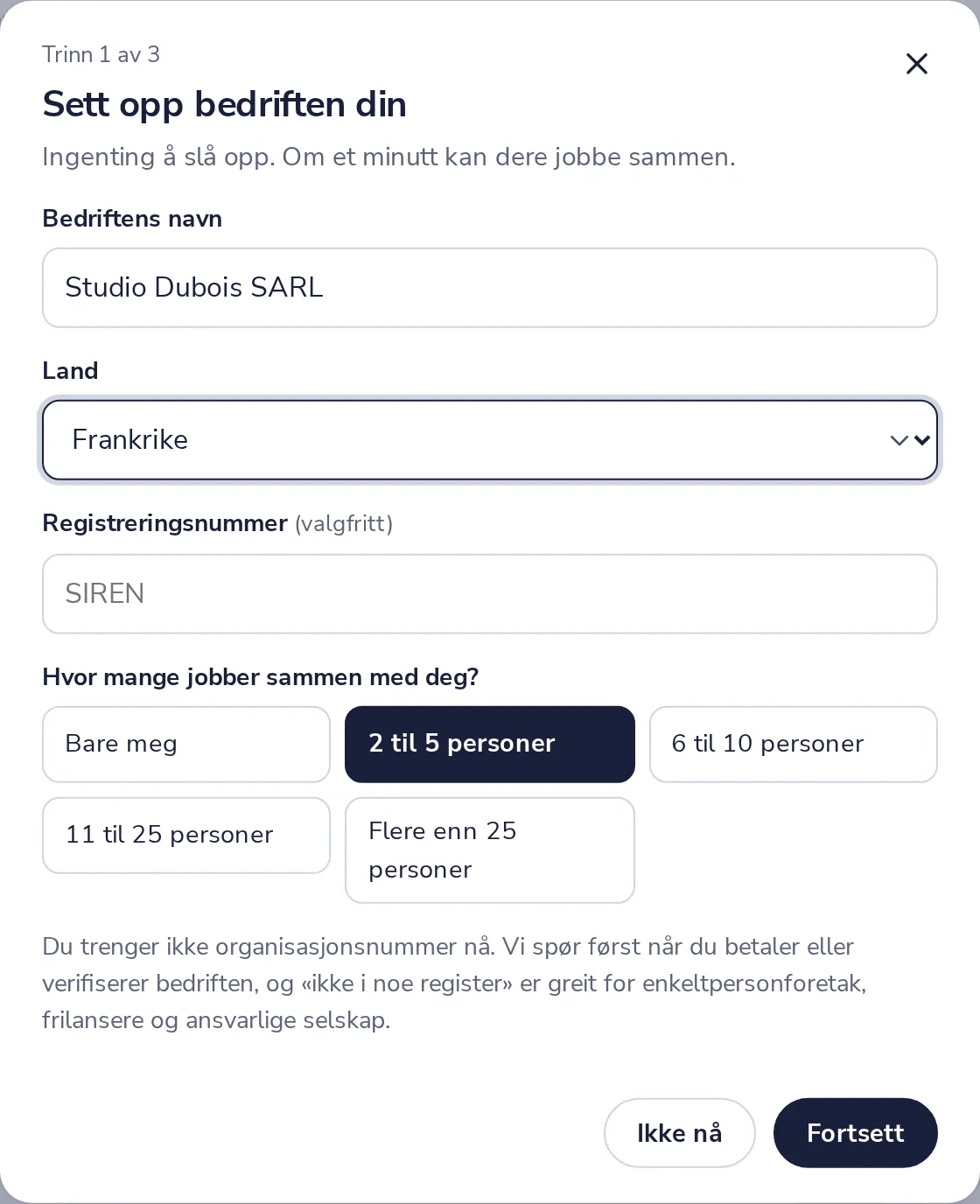
Task: Click the Bedriftens navn label
Action: point(132,219)
